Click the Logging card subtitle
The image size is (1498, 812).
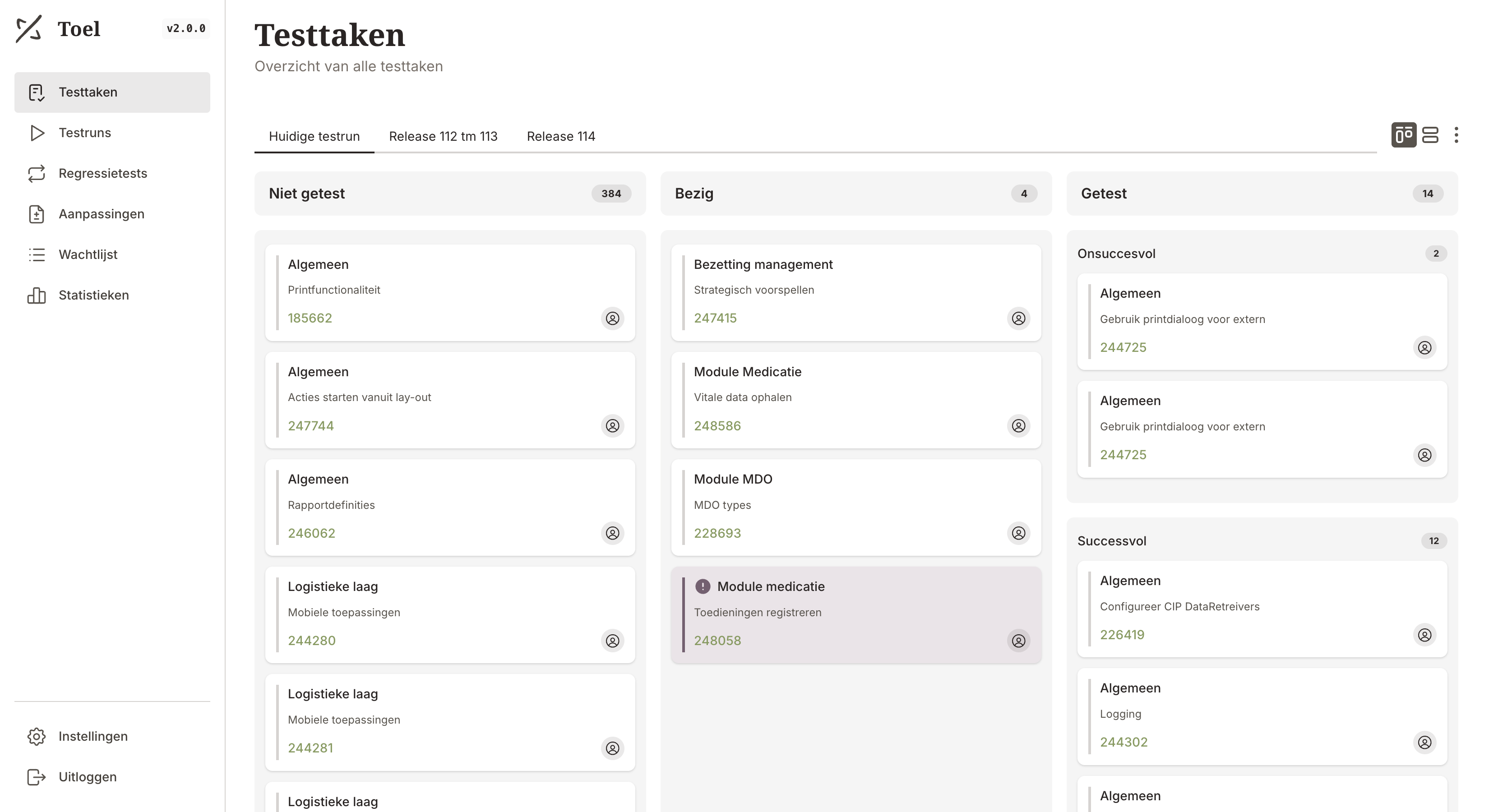(1120, 715)
